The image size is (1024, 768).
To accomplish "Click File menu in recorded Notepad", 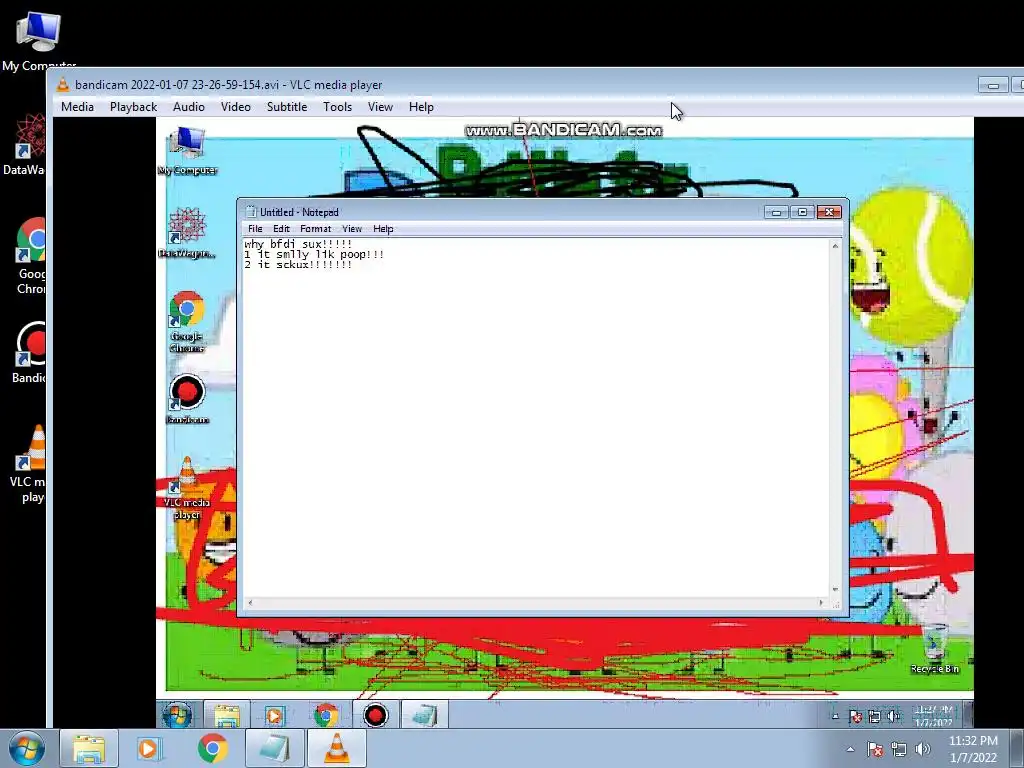I will [255, 229].
